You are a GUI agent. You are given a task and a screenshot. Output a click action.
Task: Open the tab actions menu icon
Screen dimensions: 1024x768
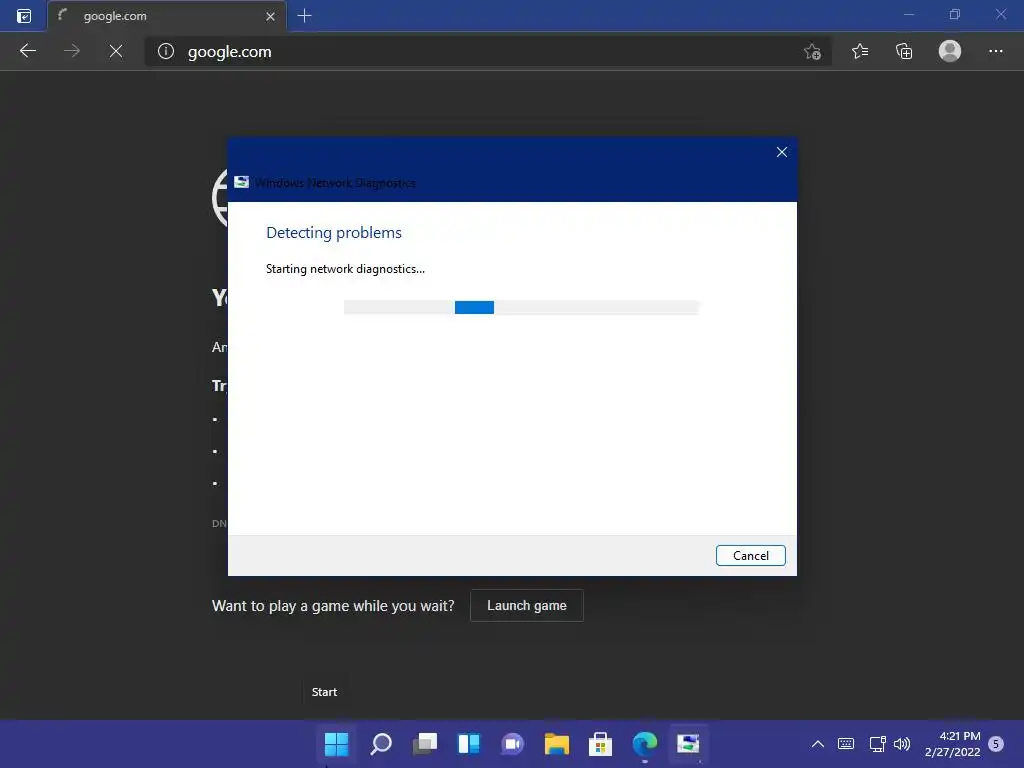pyautogui.click(x=24, y=16)
